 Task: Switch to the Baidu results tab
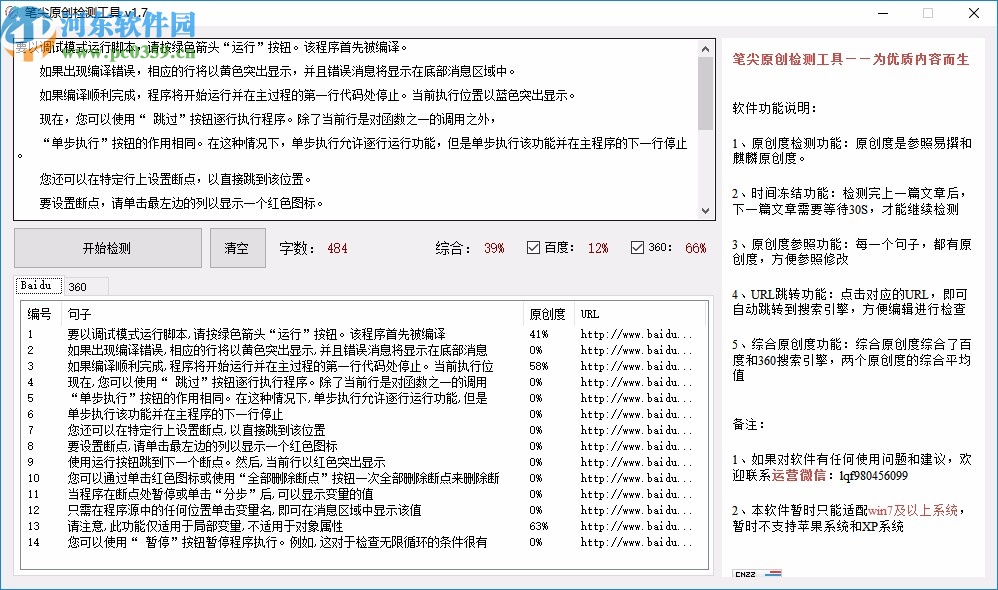coord(38,285)
